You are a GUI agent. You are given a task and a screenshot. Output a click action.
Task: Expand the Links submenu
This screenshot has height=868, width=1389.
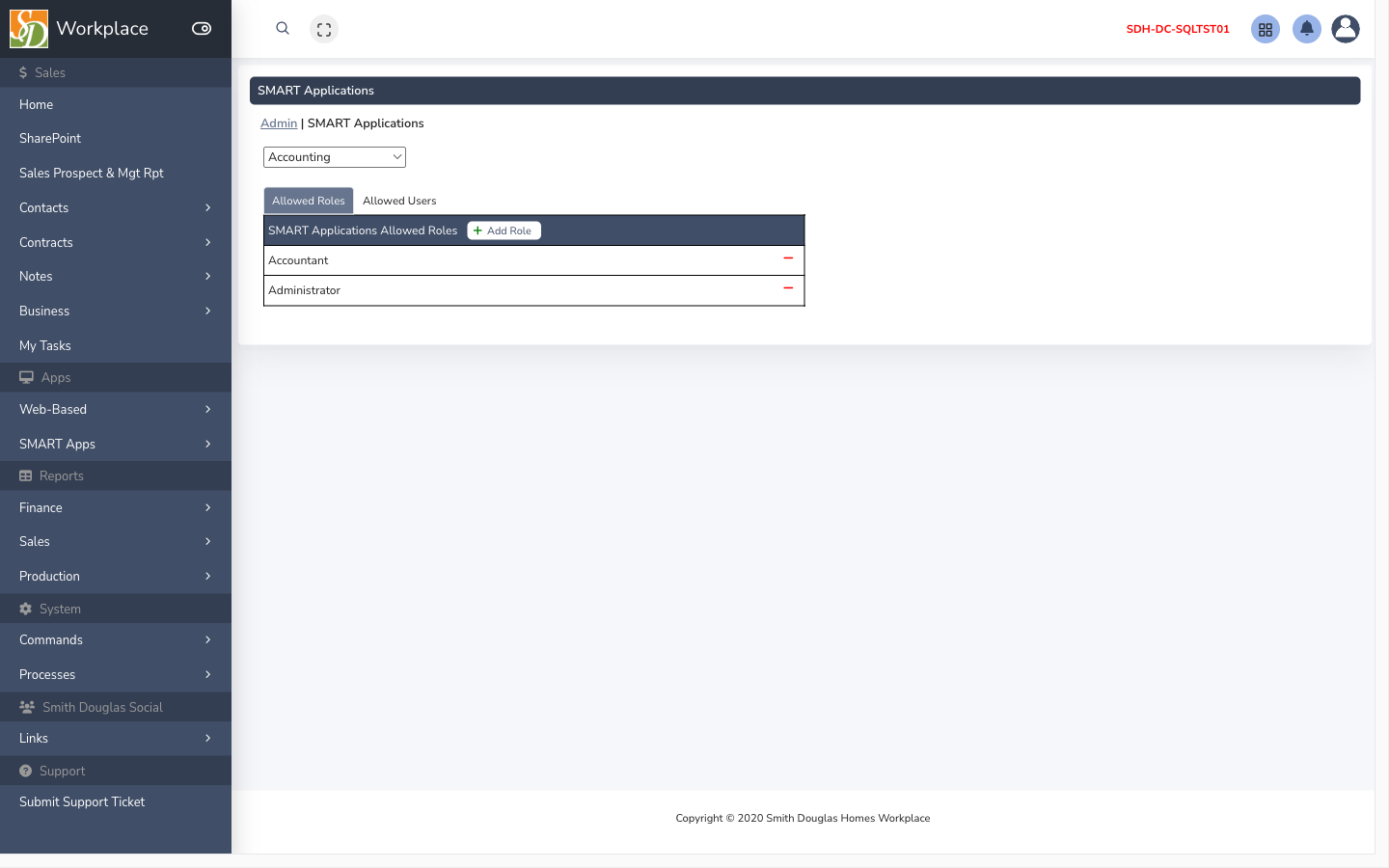tap(116, 738)
